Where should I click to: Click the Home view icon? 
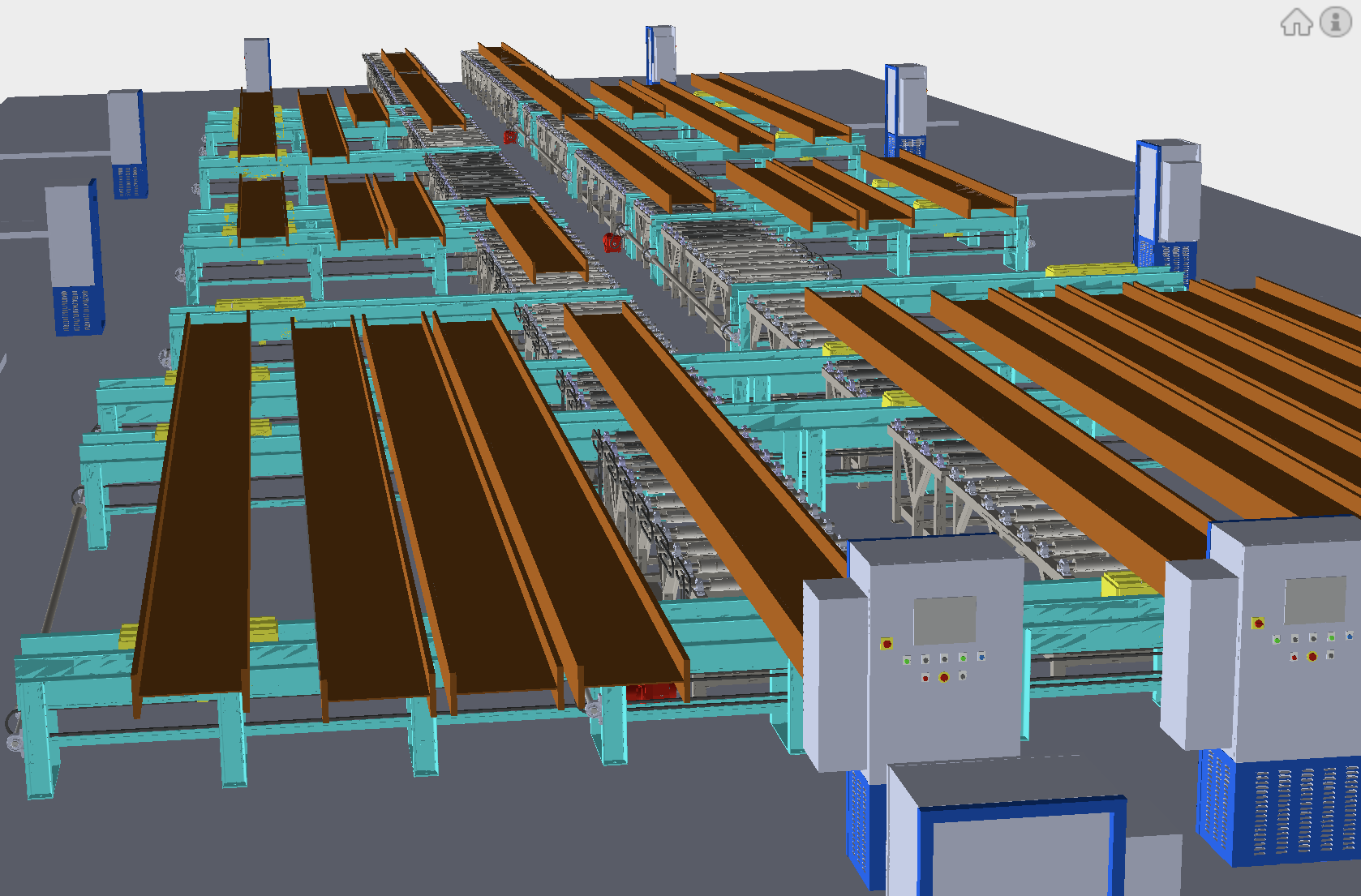tap(1296, 22)
